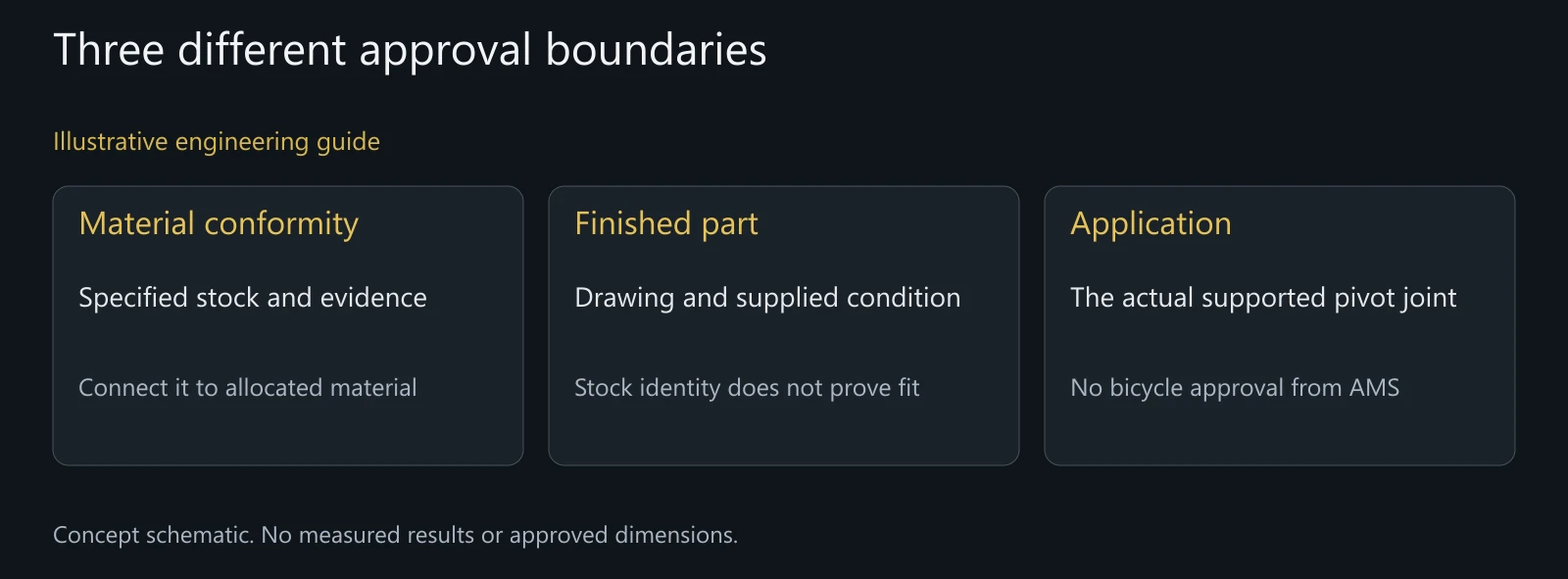Screen dimensions: 1568x579
Task: Open the Application card
Action: tap(1280, 325)
